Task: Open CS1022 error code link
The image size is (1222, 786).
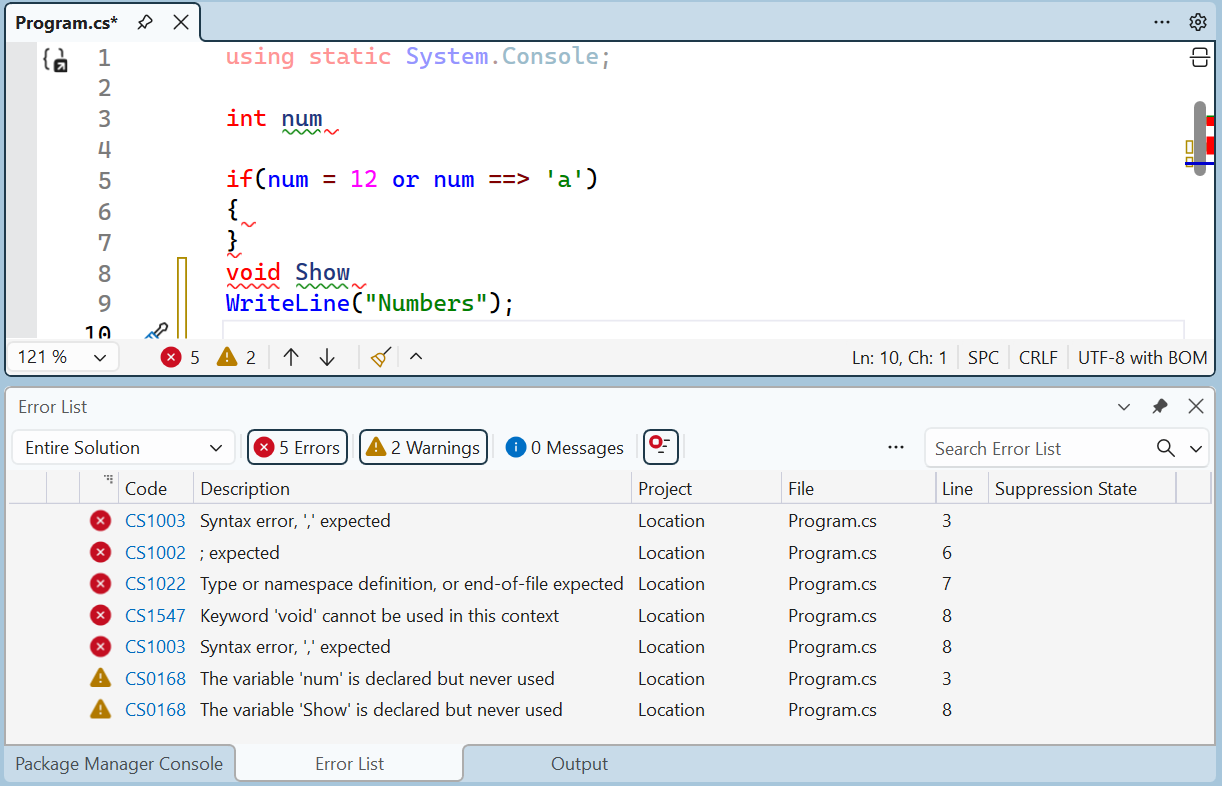Action: 155,584
